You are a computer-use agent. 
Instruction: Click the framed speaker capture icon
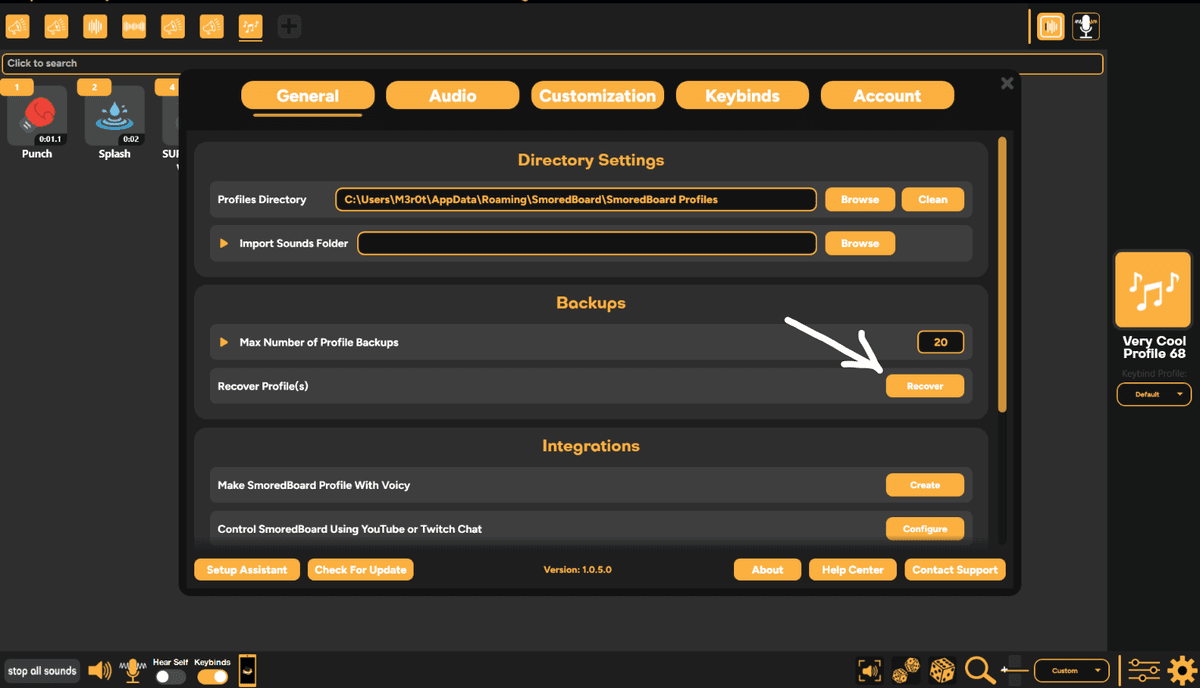[870, 671]
